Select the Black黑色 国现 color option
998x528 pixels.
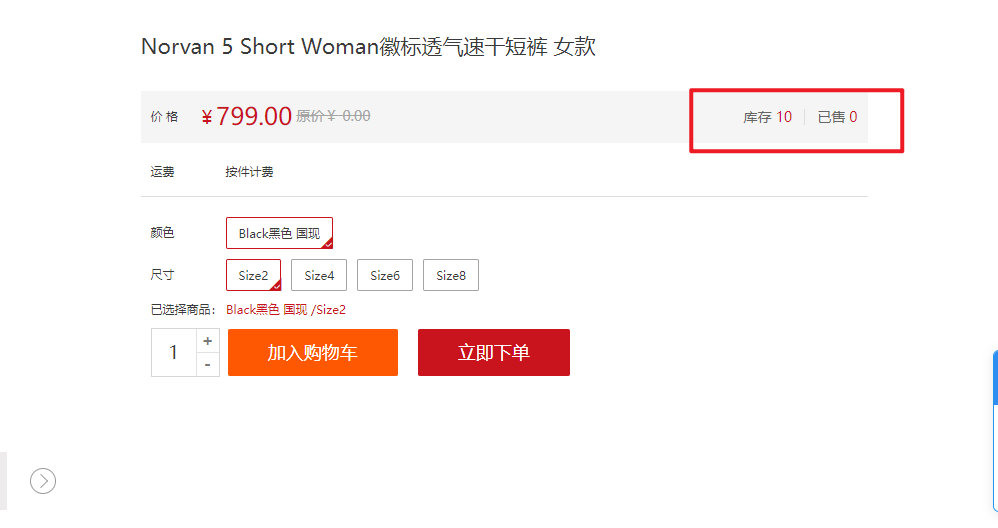(x=279, y=233)
